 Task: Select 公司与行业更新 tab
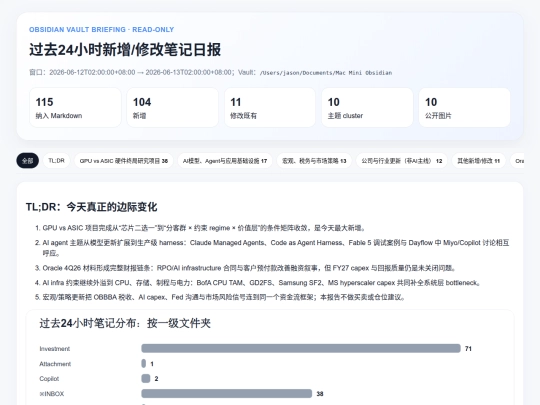(402, 161)
